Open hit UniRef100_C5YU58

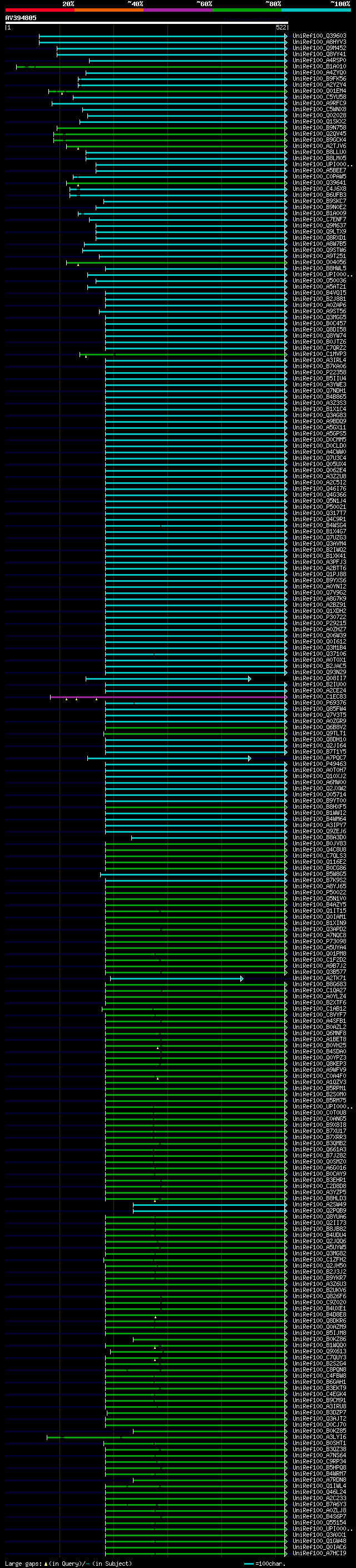tap(319, 97)
